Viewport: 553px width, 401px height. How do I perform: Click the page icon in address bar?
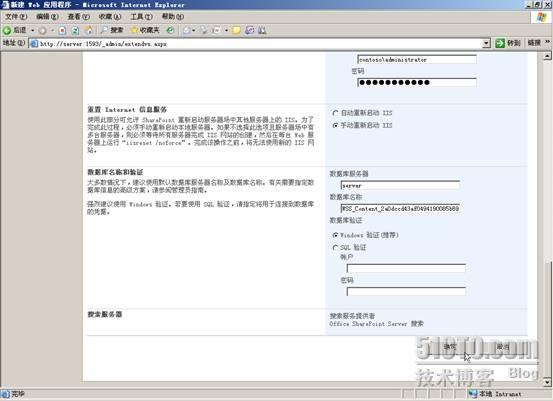[34, 44]
